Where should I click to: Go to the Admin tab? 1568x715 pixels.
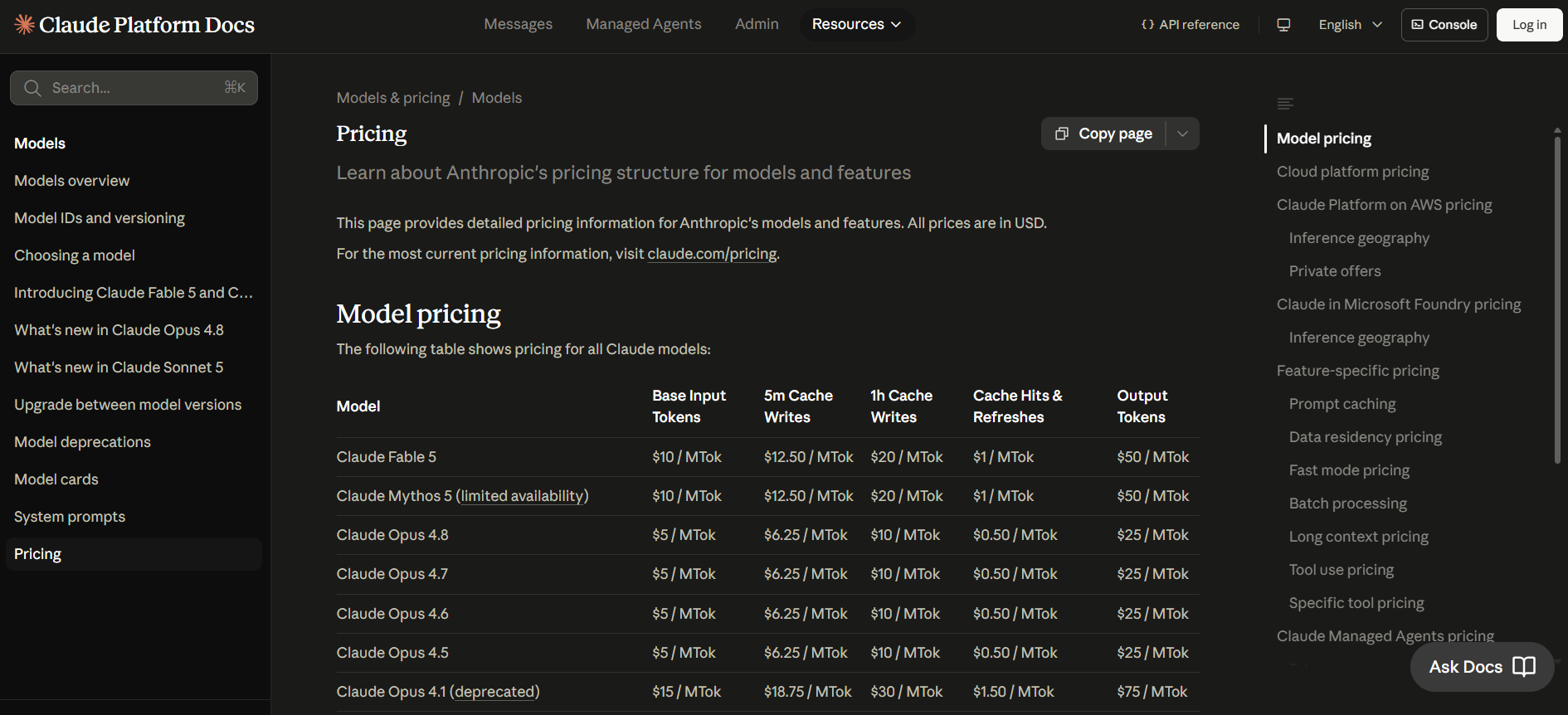click(x=757, y=24)
